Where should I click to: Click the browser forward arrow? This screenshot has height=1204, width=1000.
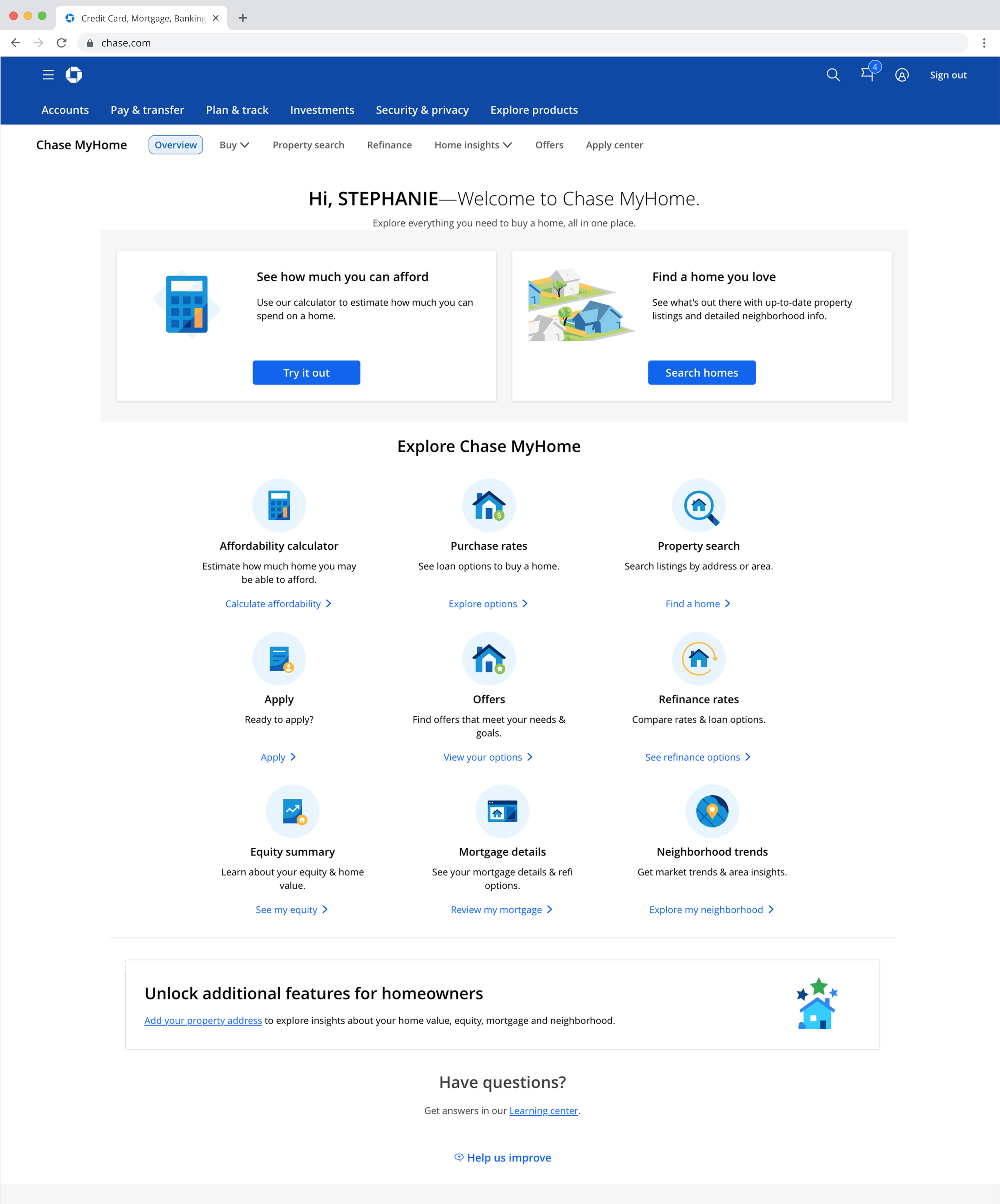[38, 43]
